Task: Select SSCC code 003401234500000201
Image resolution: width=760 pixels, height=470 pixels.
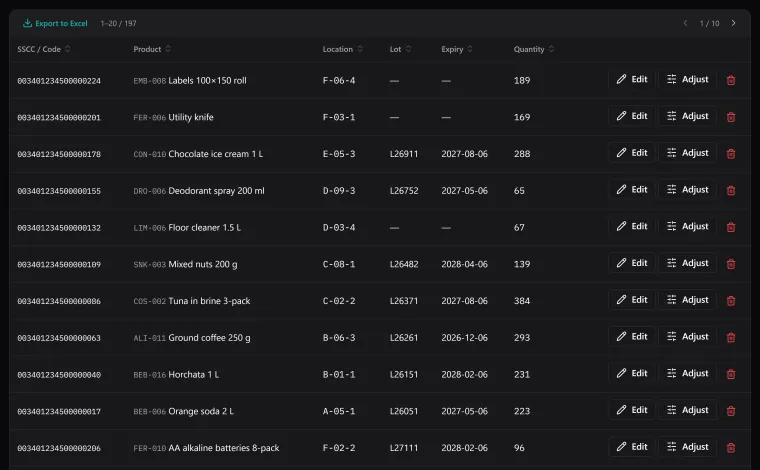Action: [59, 118]
